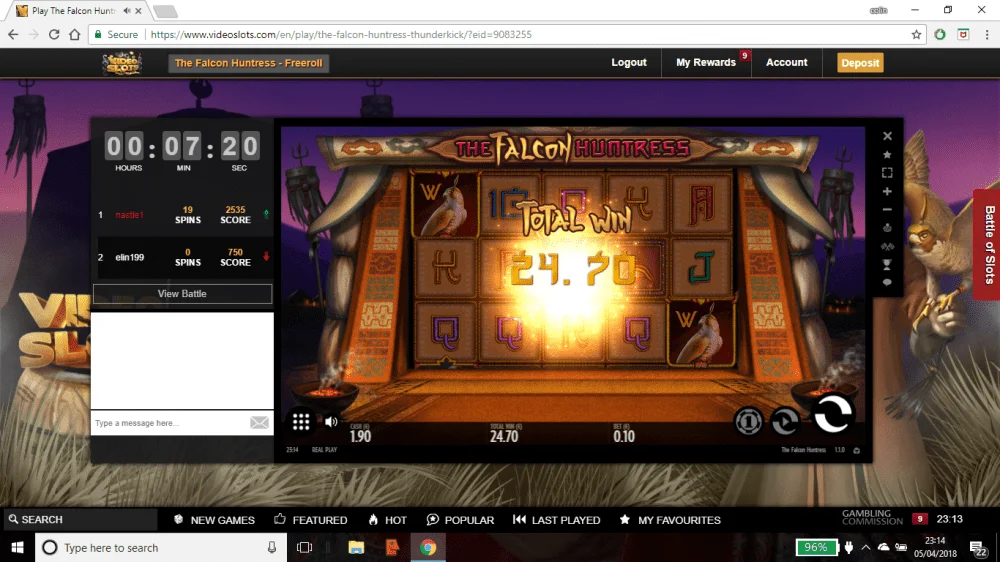Image resolution: width=1000 pixels, height=562 pixels.
Task: Open the money bag icon in sidebar
Action: (x=887, y=228)
